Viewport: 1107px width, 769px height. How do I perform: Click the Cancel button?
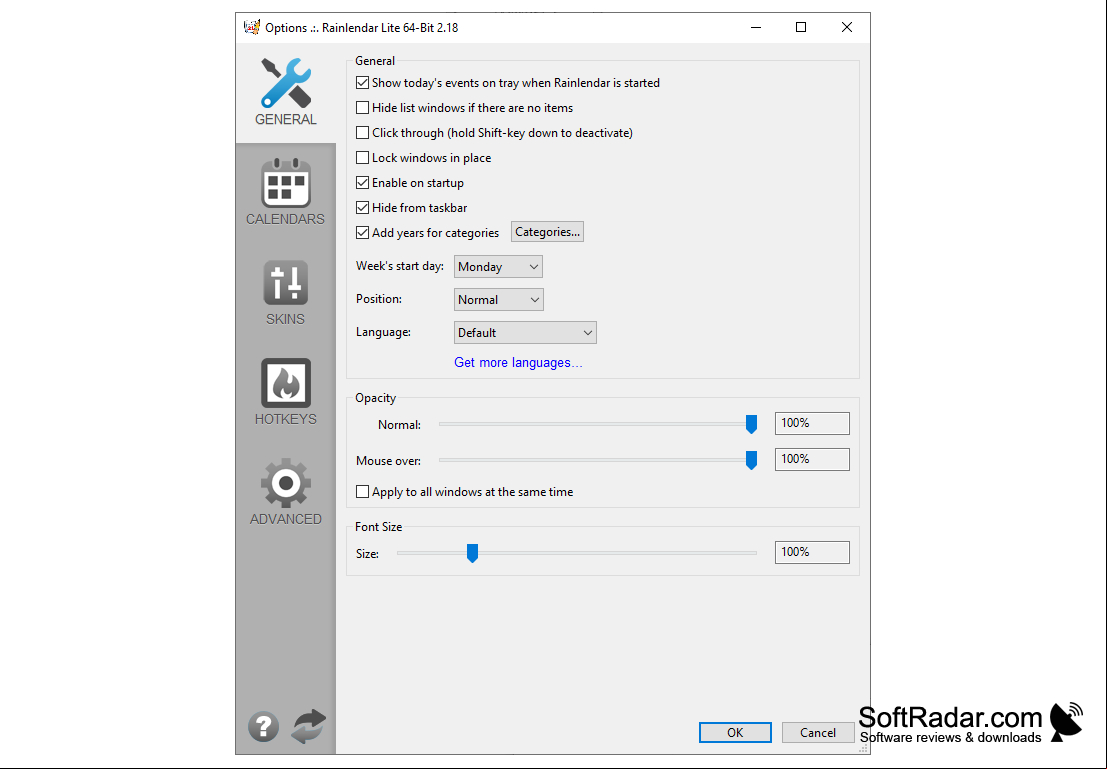click(x=818, y=732)
